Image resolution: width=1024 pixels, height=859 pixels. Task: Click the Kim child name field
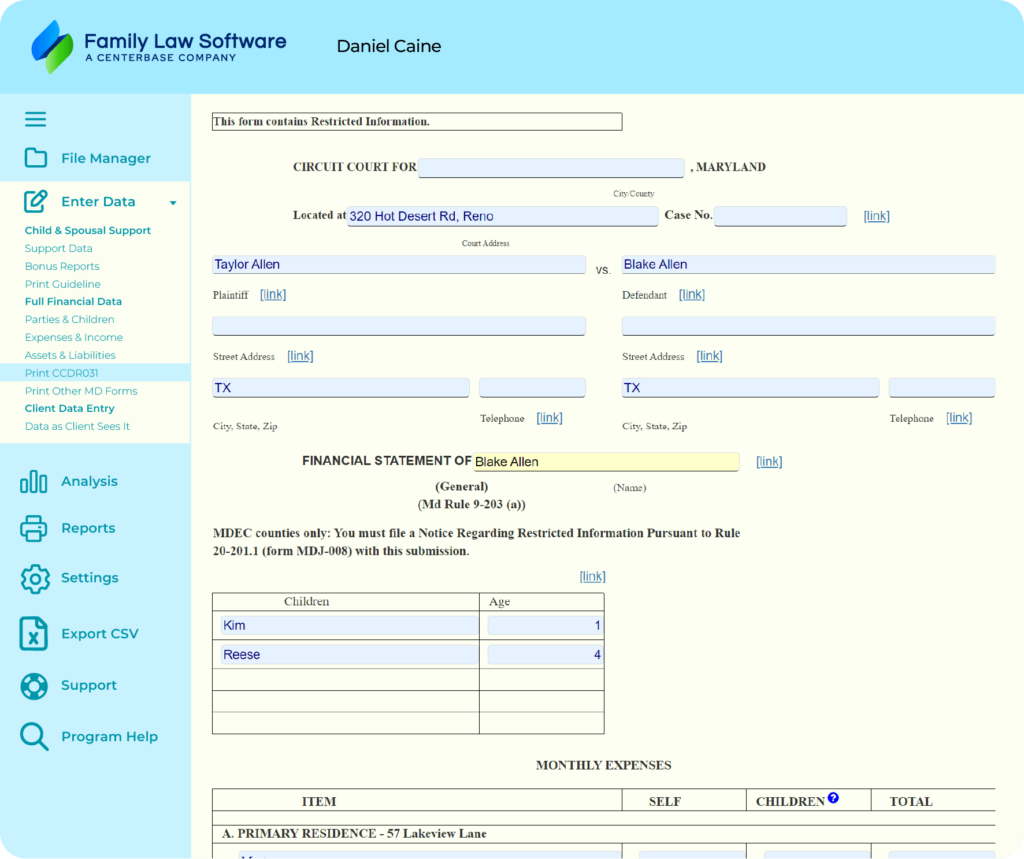pyautogui.click(x=348, y=626)
